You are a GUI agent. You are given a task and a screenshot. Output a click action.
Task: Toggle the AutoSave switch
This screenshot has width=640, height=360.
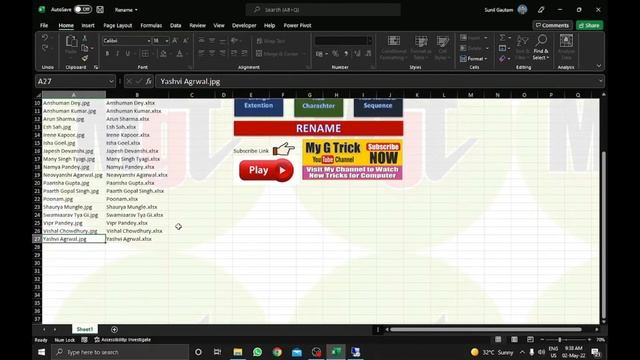(x=83, y=9)
